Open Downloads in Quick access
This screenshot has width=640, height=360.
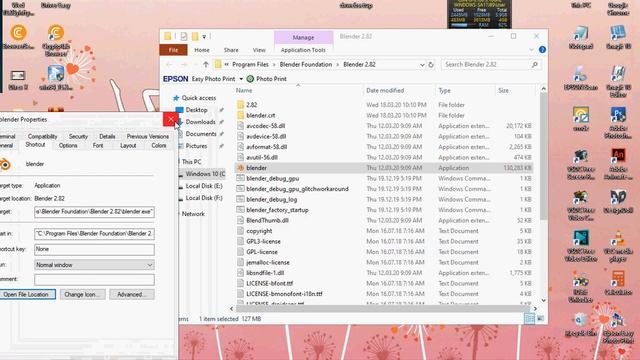(200, 122)
